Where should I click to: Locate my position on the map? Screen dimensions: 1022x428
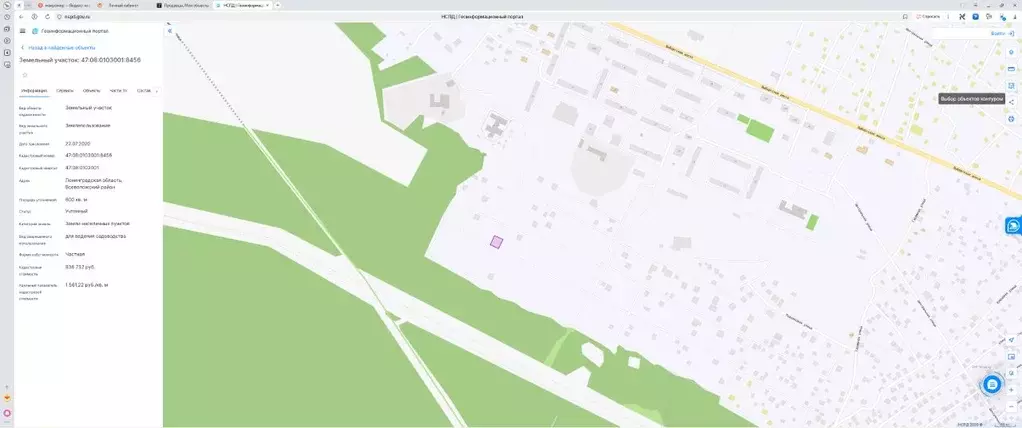[1011, 340]
